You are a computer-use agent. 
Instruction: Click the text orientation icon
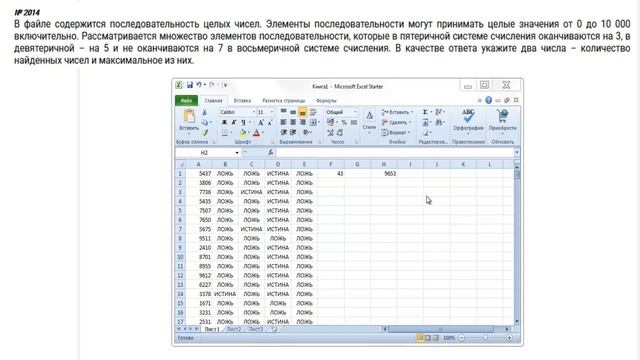(x=307, y=133)
